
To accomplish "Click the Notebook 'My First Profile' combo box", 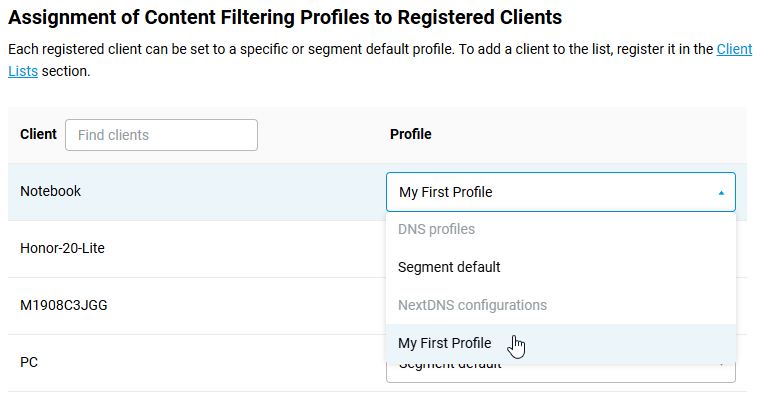I will tap(561, 192).
